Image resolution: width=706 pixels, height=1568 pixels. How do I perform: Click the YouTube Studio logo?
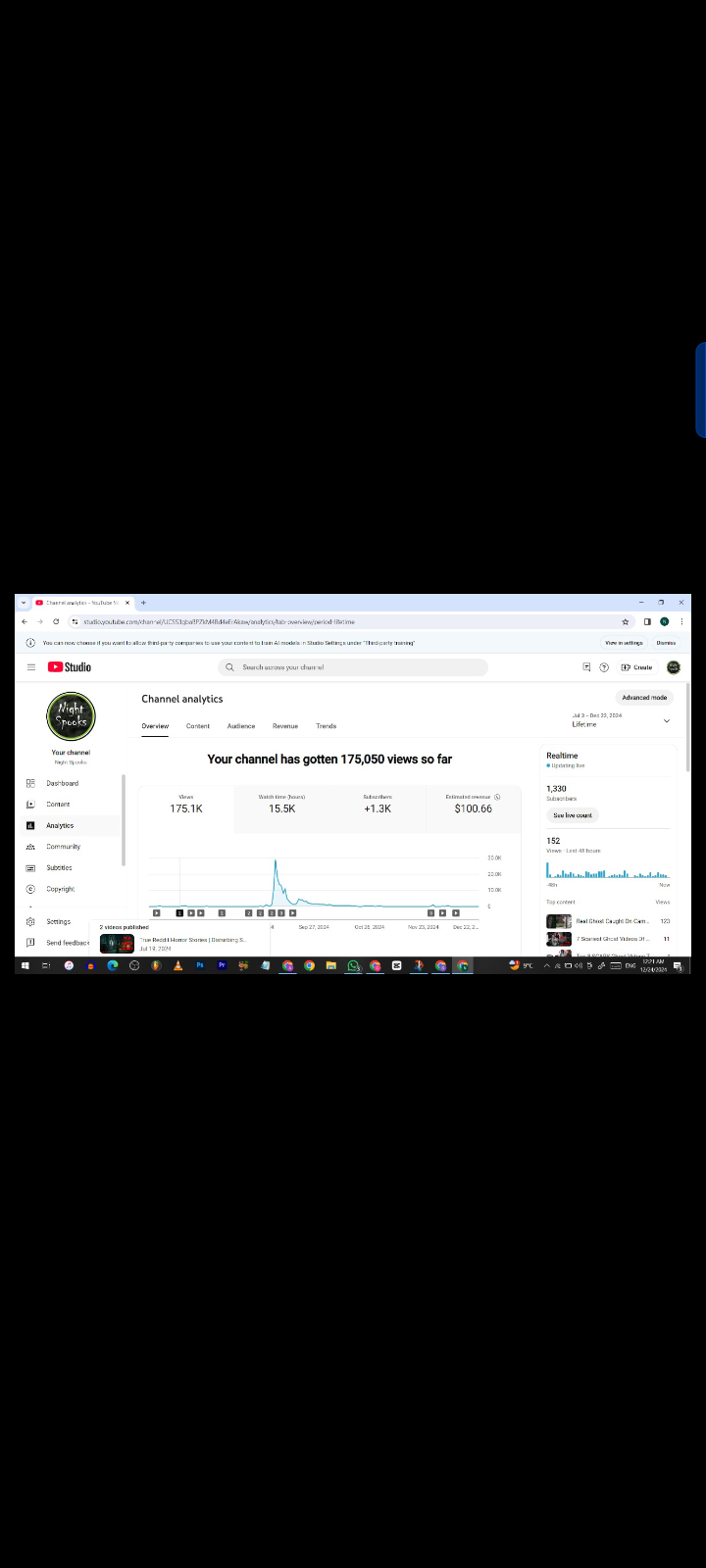[70, 667]
